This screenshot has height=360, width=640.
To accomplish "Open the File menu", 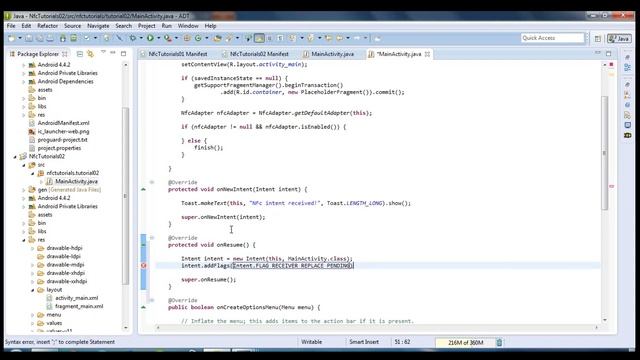I will (11, 26).
